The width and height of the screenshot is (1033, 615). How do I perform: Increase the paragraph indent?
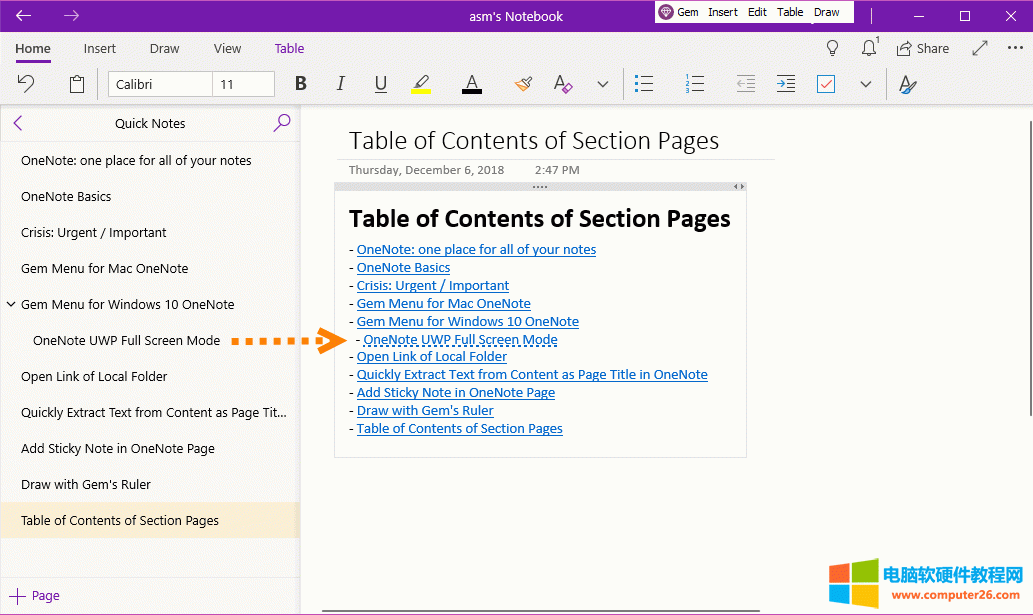point(786,84)
